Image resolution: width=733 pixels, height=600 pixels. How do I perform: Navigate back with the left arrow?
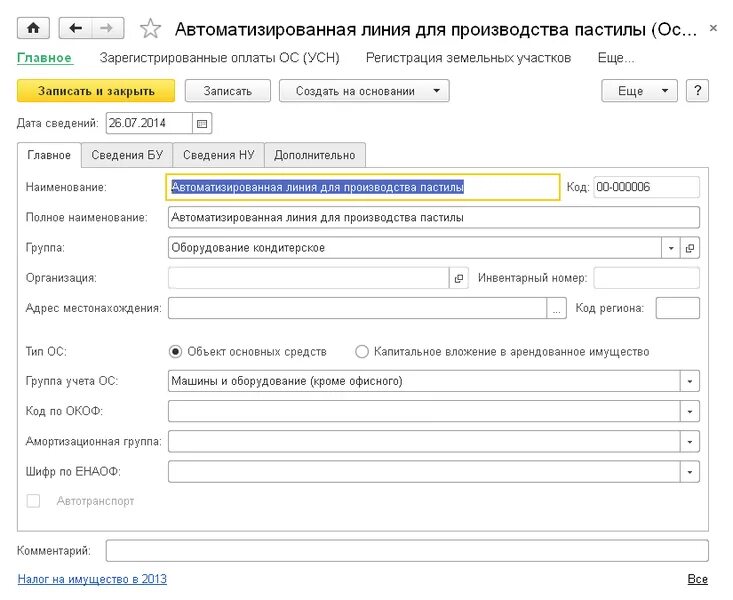75,28
